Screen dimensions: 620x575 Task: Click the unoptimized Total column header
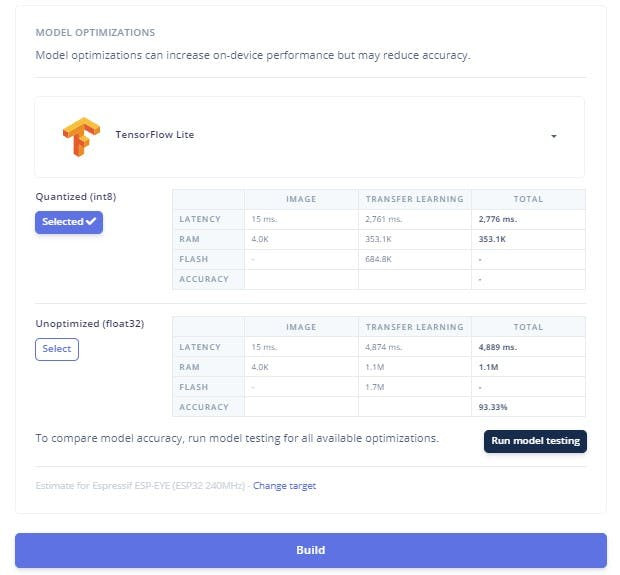click(x=528, y=327)
